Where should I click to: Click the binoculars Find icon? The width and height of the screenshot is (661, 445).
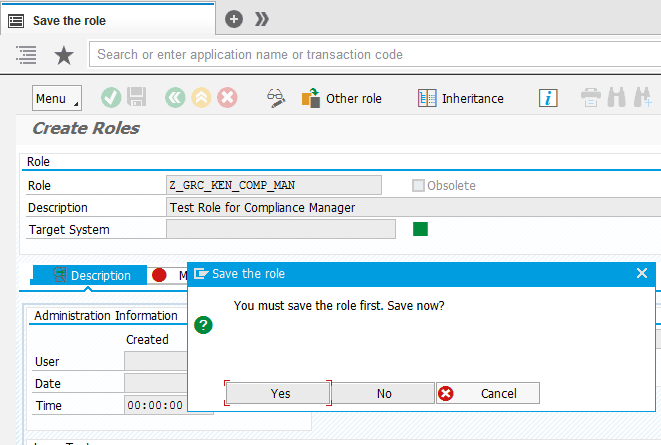pos(616,98)
